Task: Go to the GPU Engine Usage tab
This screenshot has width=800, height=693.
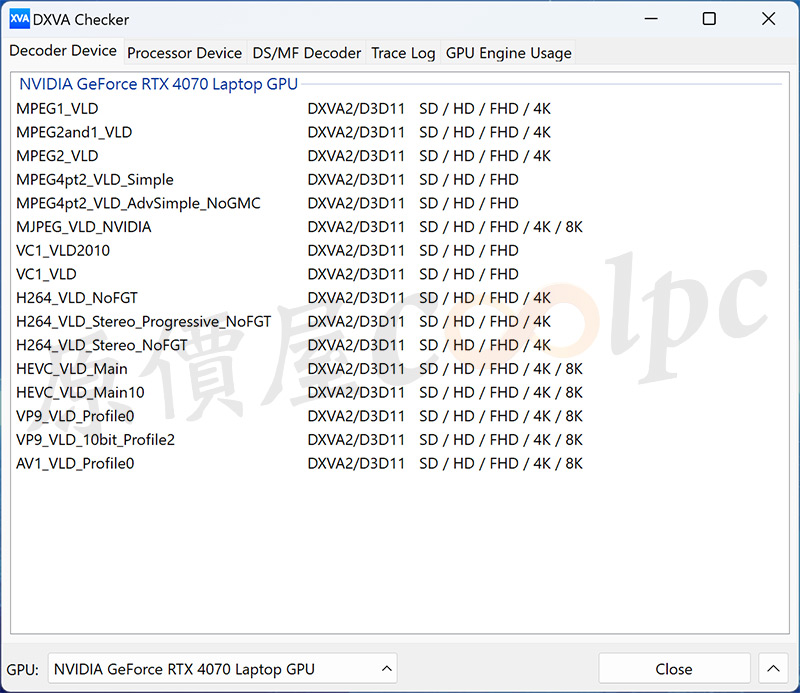Action: (x=508, y=53)
